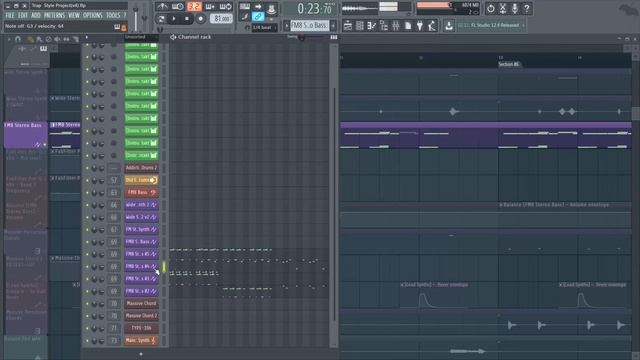The height and width of the screenshot is (360, 640).
Task: Click the one-click audio recording microphone icon
Action: click(515, 8)
